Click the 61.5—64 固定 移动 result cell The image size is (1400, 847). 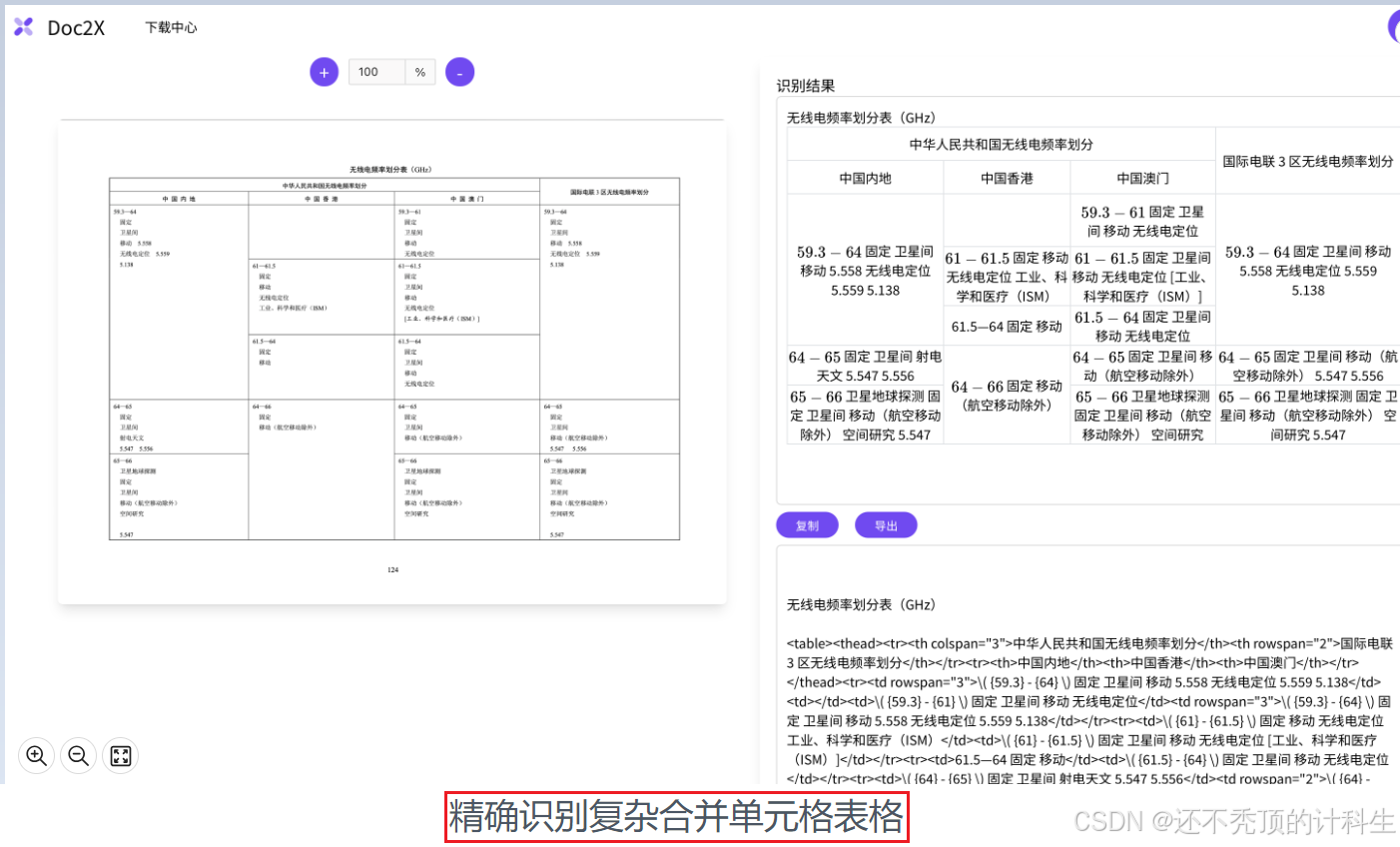click(x=1007, y=326)
